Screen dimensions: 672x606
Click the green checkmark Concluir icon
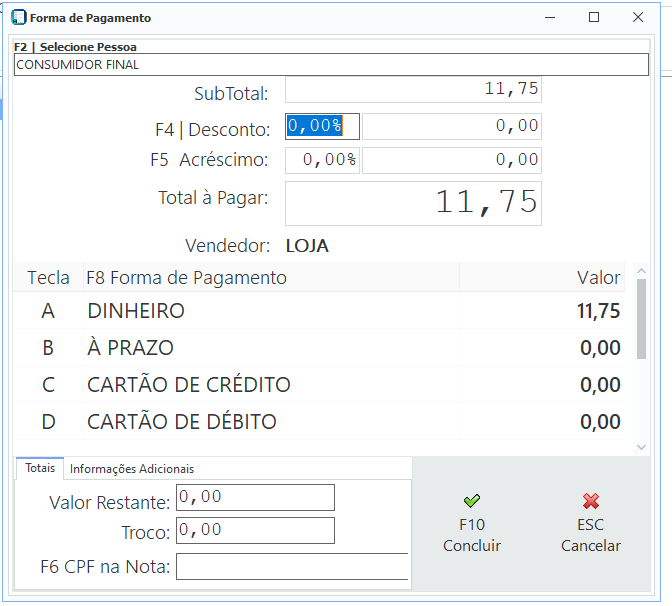472,501
